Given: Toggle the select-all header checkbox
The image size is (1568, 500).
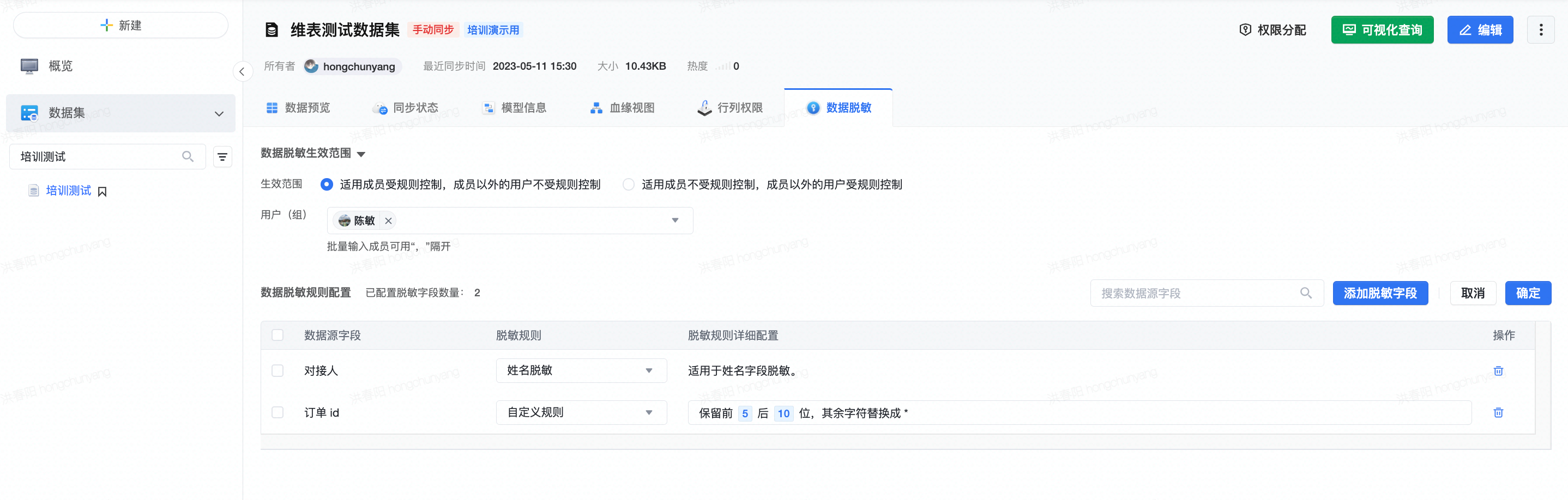Looking at the screenshot, I should (x=278, y=335).
